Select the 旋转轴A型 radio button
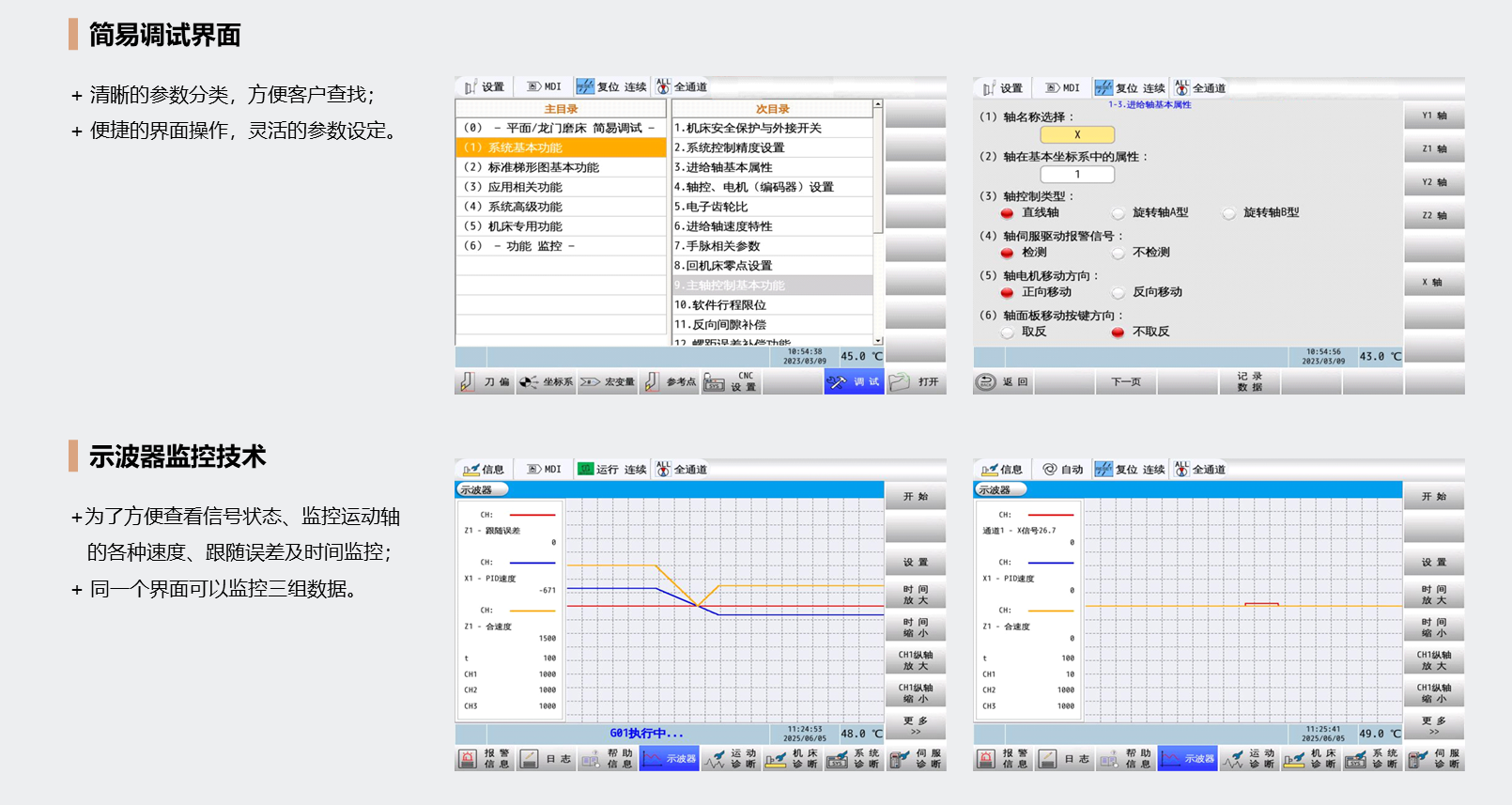Viewport: 1512px width, 805px height. click(x=1119, y=213)
